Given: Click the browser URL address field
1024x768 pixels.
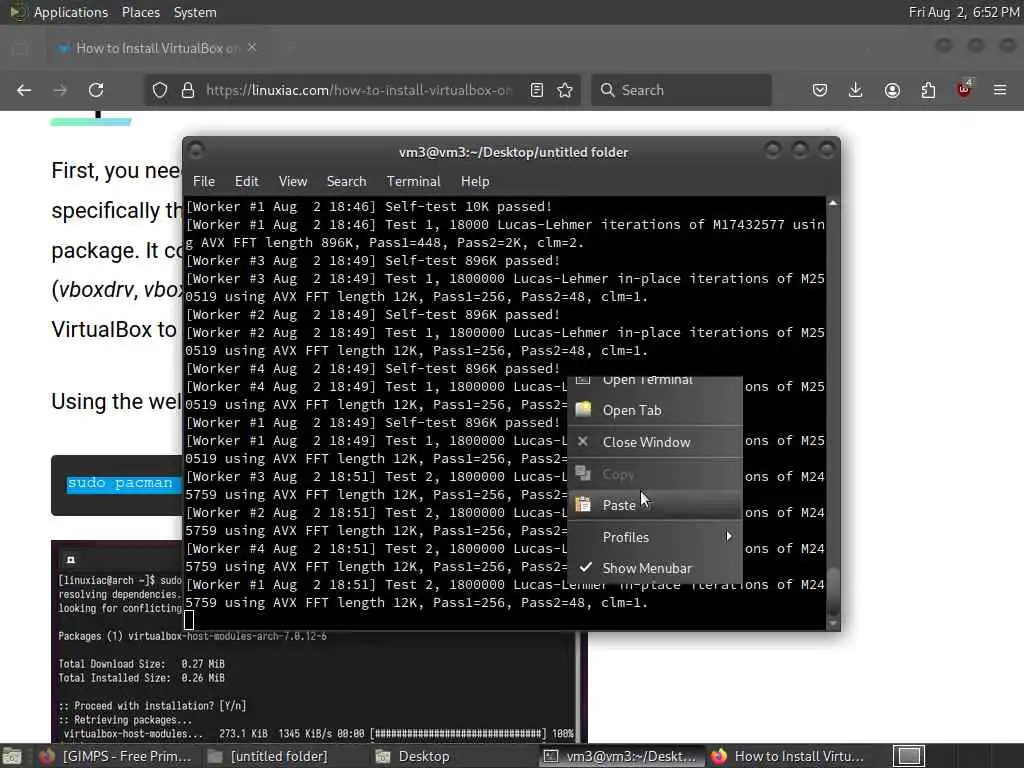Looking at the screenshot, I should 359,90.
